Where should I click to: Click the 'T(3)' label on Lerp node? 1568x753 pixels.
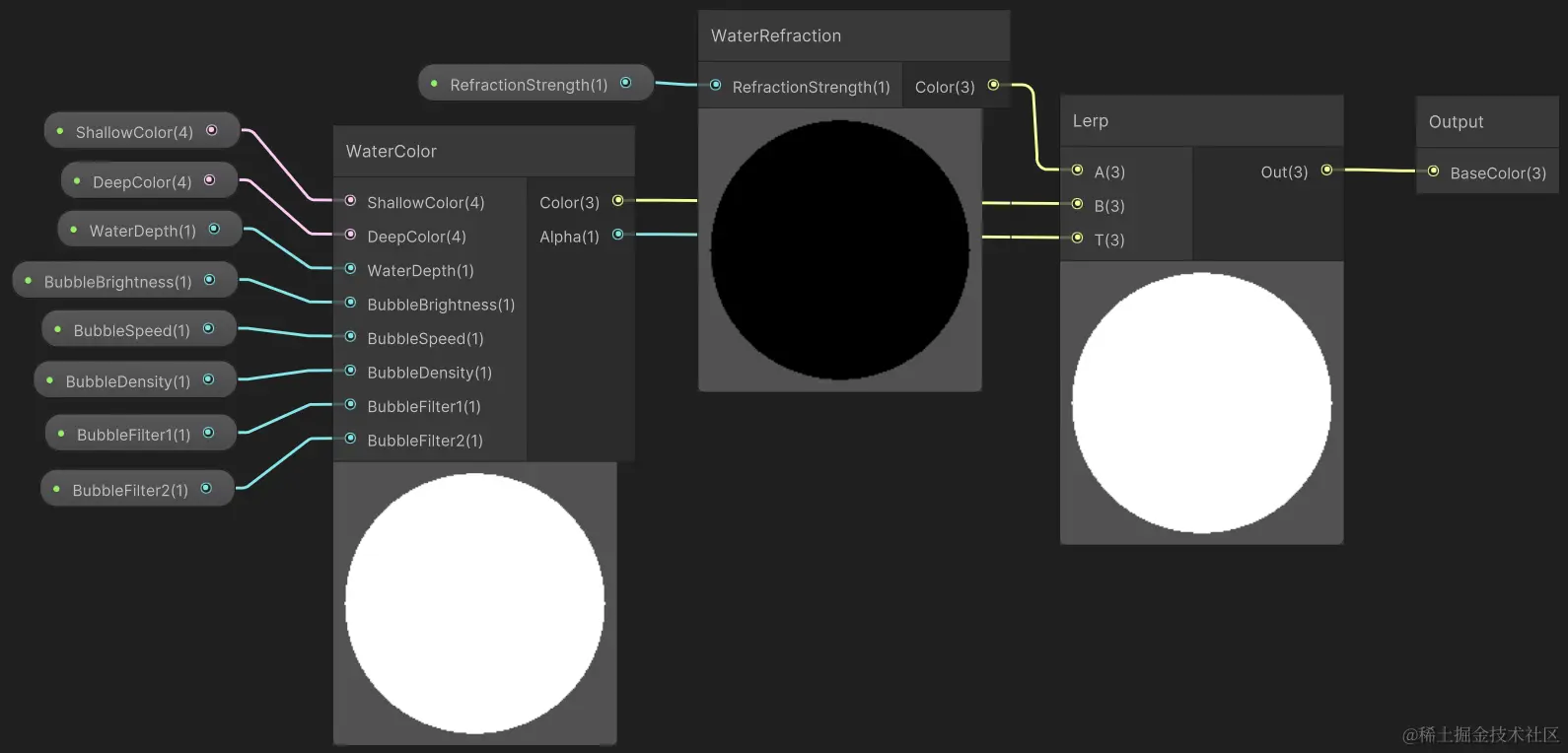[x=1109, y=240]
